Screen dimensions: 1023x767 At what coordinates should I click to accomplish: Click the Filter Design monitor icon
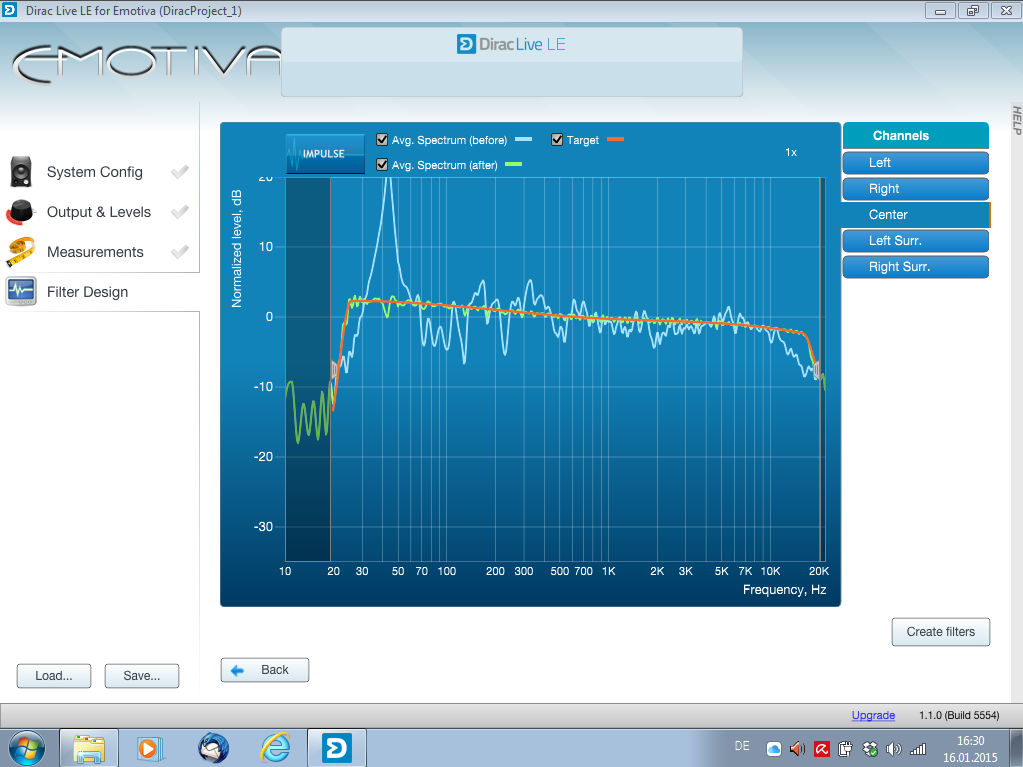22,292
